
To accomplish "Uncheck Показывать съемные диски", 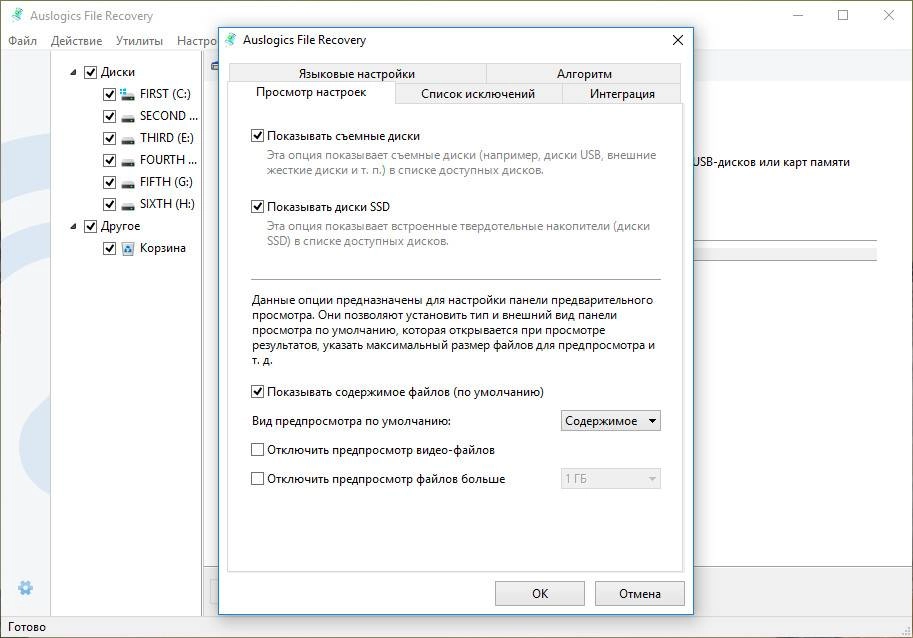I will pos(257,136).
